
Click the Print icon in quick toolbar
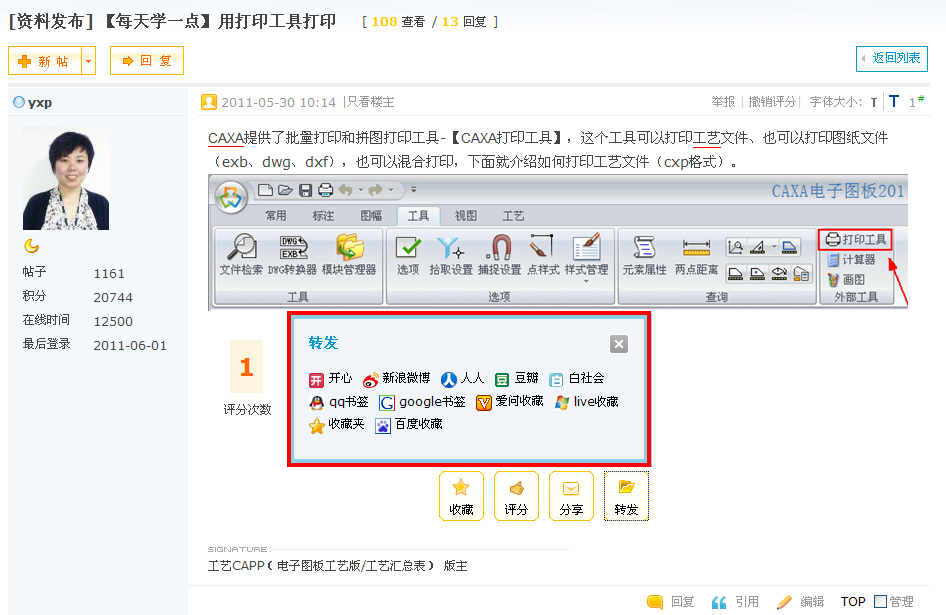(326, 190)
